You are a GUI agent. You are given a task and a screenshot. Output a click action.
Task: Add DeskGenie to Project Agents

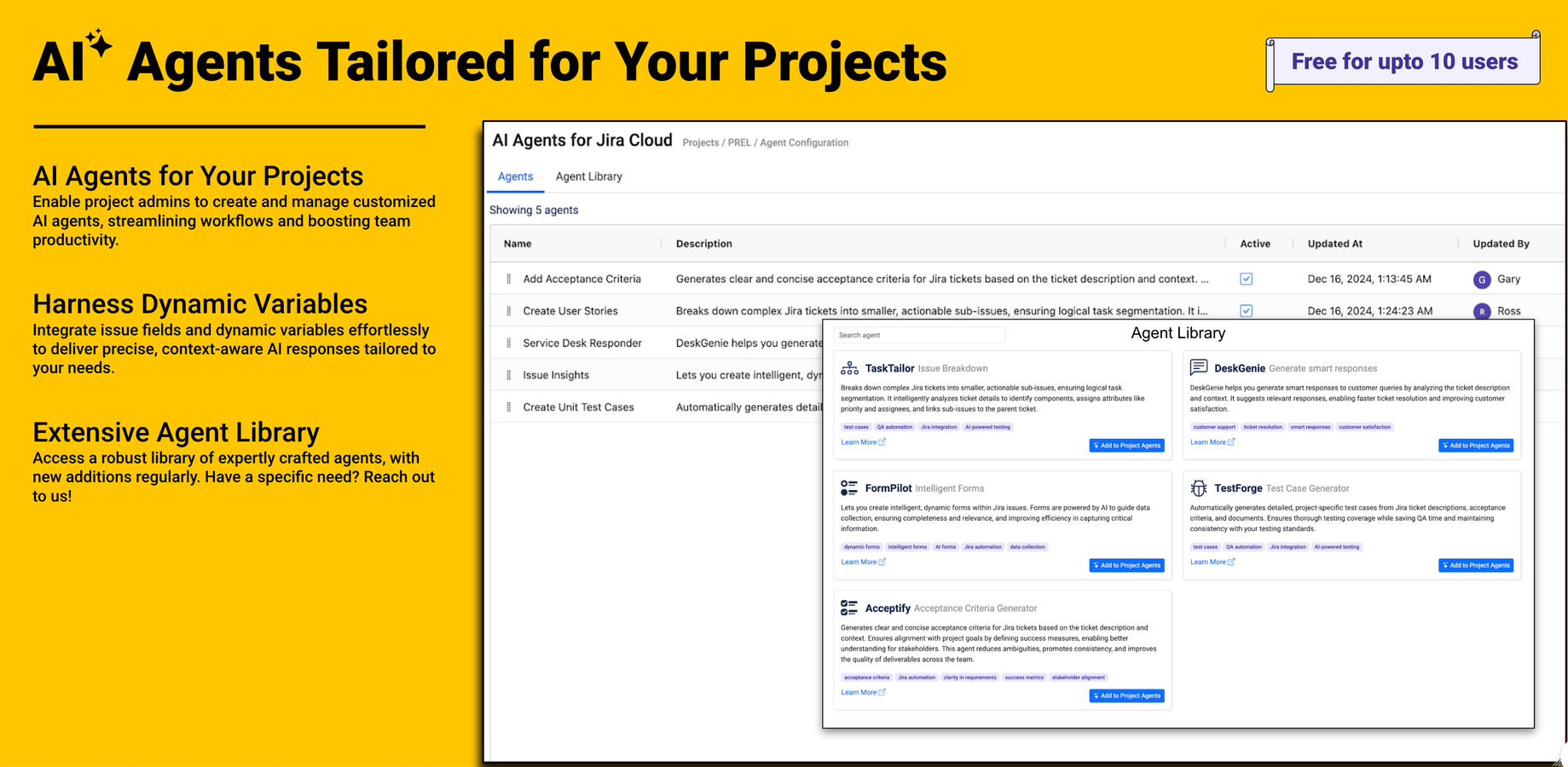pos(1476,446)
